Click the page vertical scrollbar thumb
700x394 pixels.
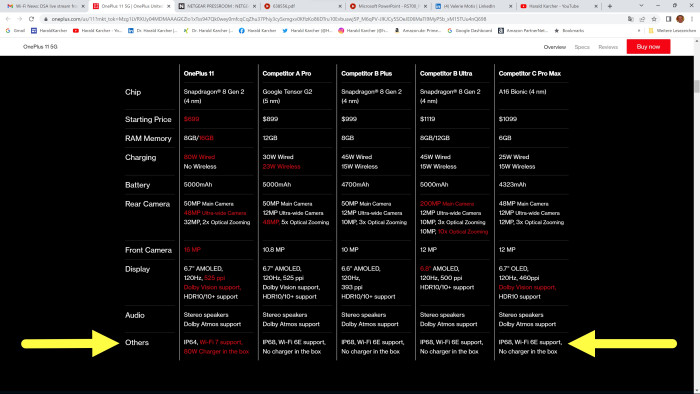(x=696, y=86)
